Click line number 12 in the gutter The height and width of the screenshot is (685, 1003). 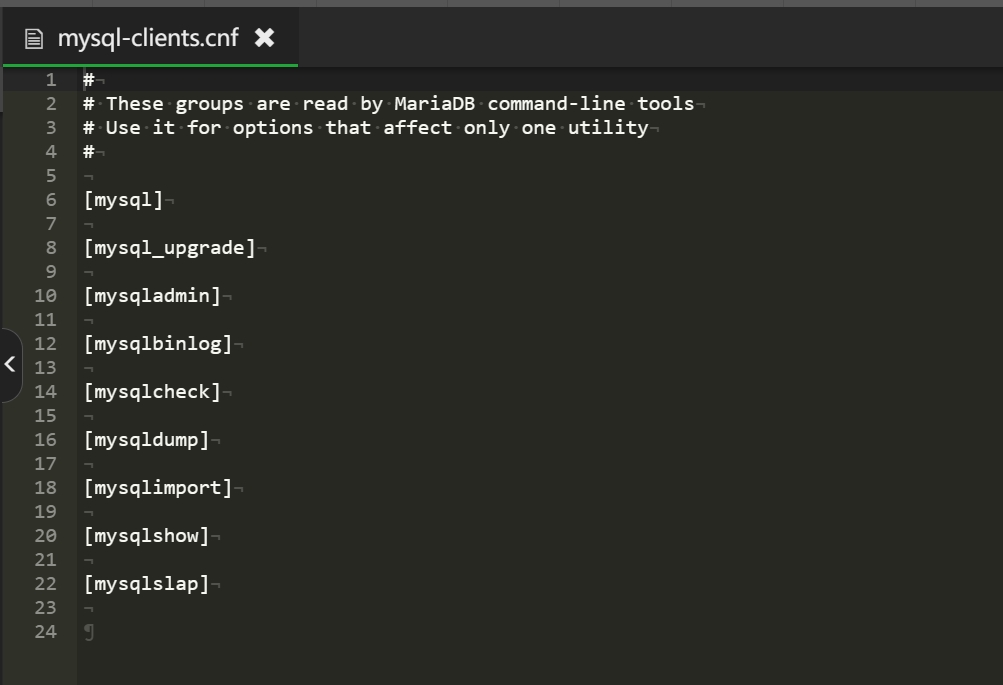pos(45,343)
